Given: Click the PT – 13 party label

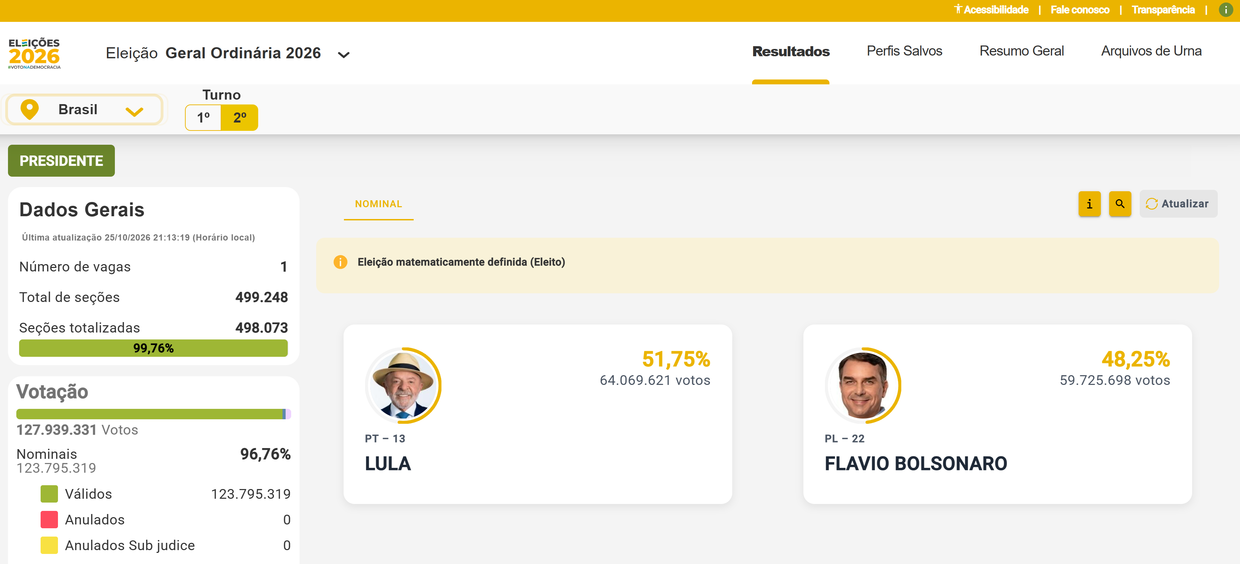Looking at the screenshot, I should click(x=385, y=439).
